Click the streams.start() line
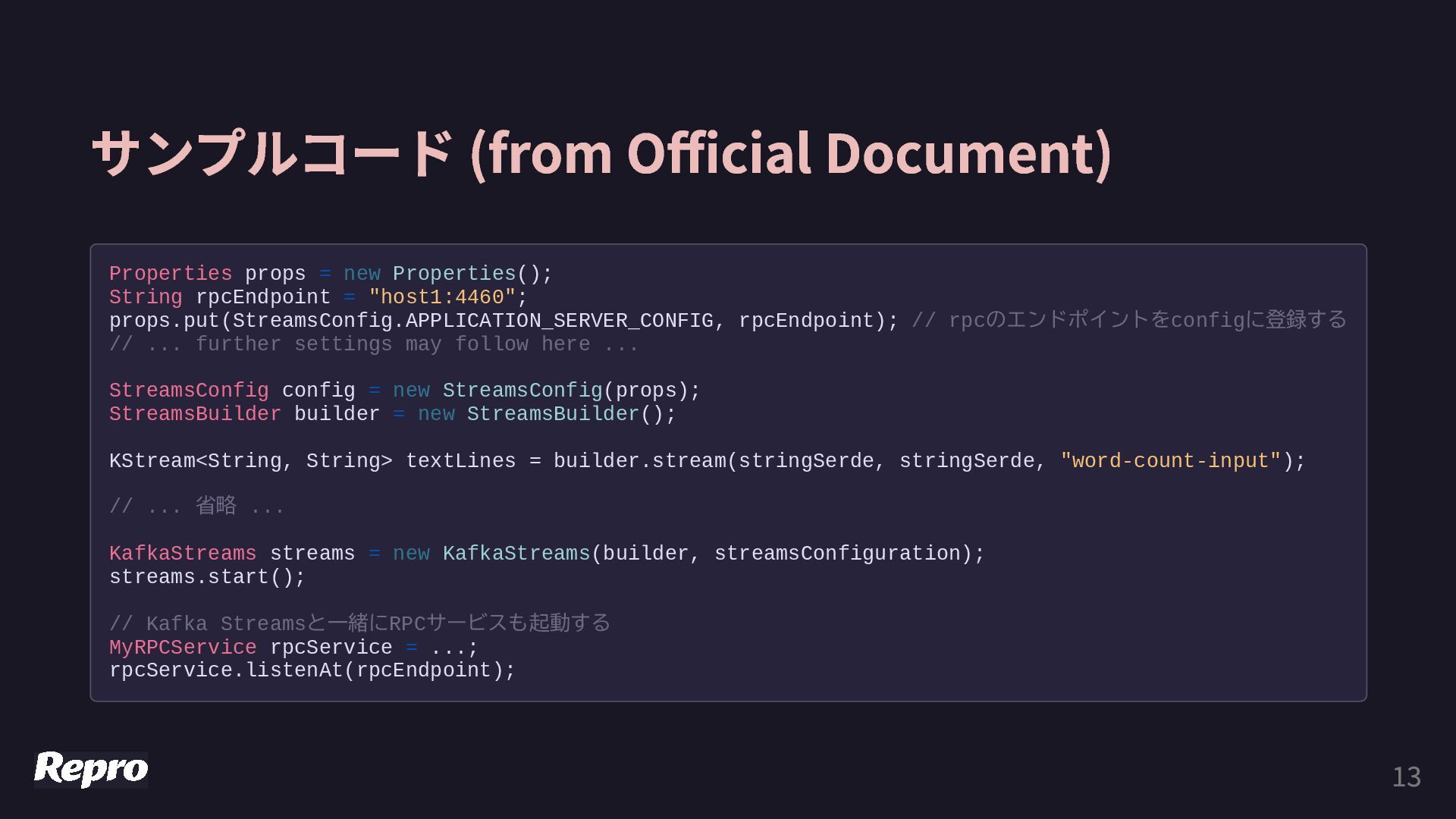Viewport: 1456px width, 819px height. [x=207, y=577]
